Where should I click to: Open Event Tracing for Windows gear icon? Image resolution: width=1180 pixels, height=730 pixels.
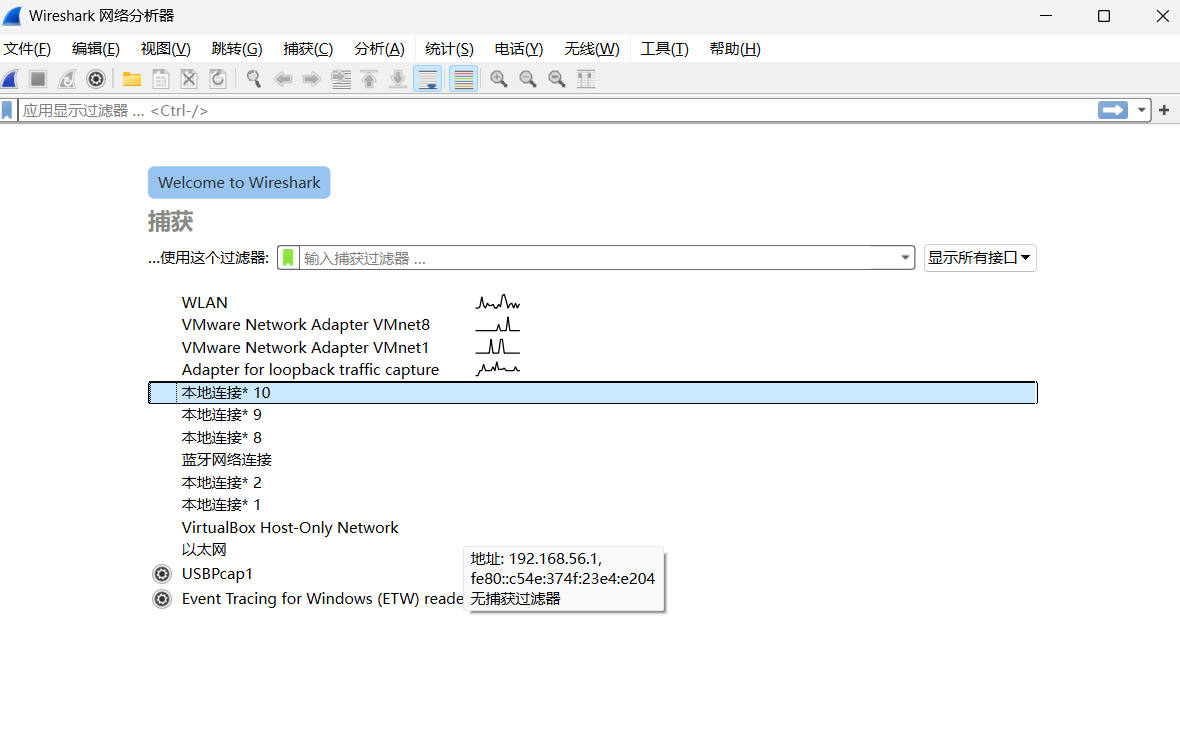click(x=162, y=599)
